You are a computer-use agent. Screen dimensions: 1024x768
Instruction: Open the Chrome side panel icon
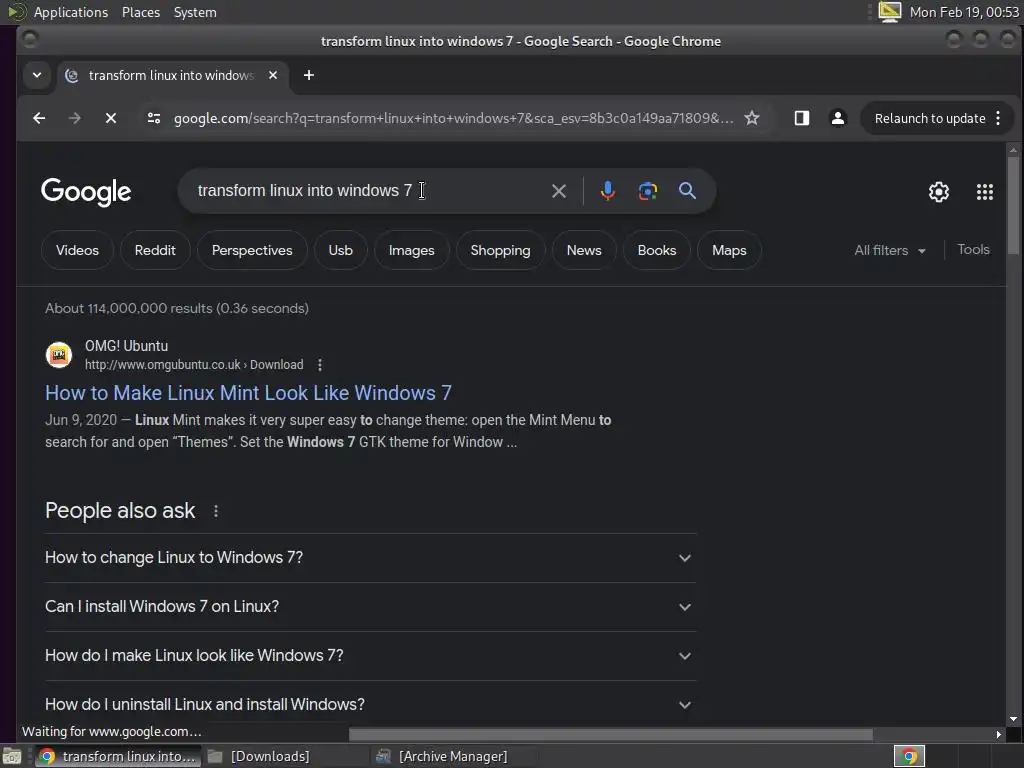click(802, 118)
